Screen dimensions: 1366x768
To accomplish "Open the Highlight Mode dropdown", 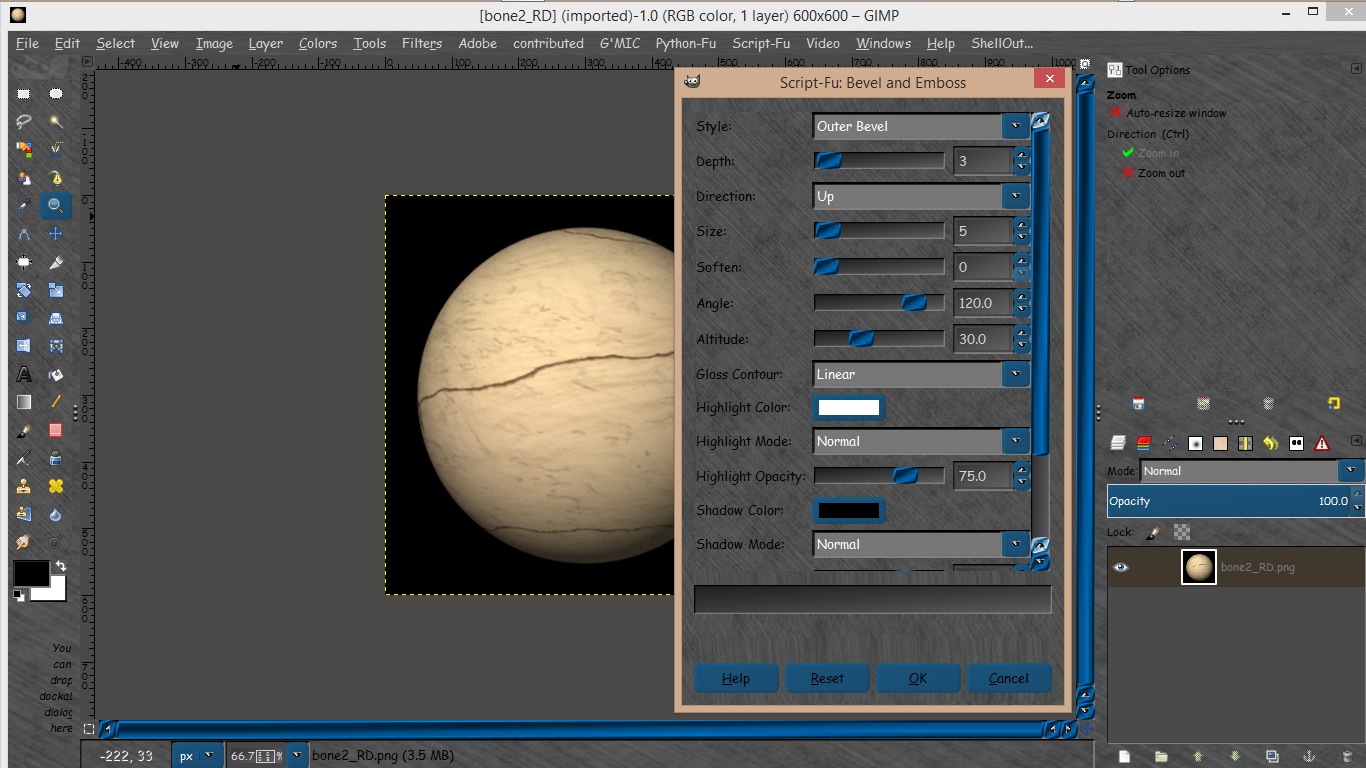I will pyautogui.click(x=921, y=441).
